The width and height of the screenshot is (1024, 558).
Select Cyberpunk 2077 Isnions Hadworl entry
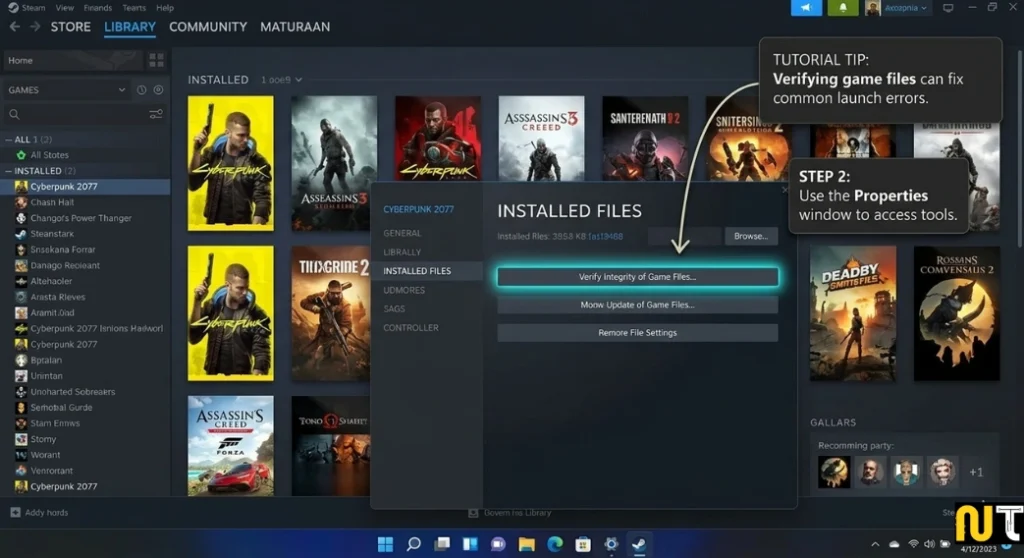pos(96,329)
